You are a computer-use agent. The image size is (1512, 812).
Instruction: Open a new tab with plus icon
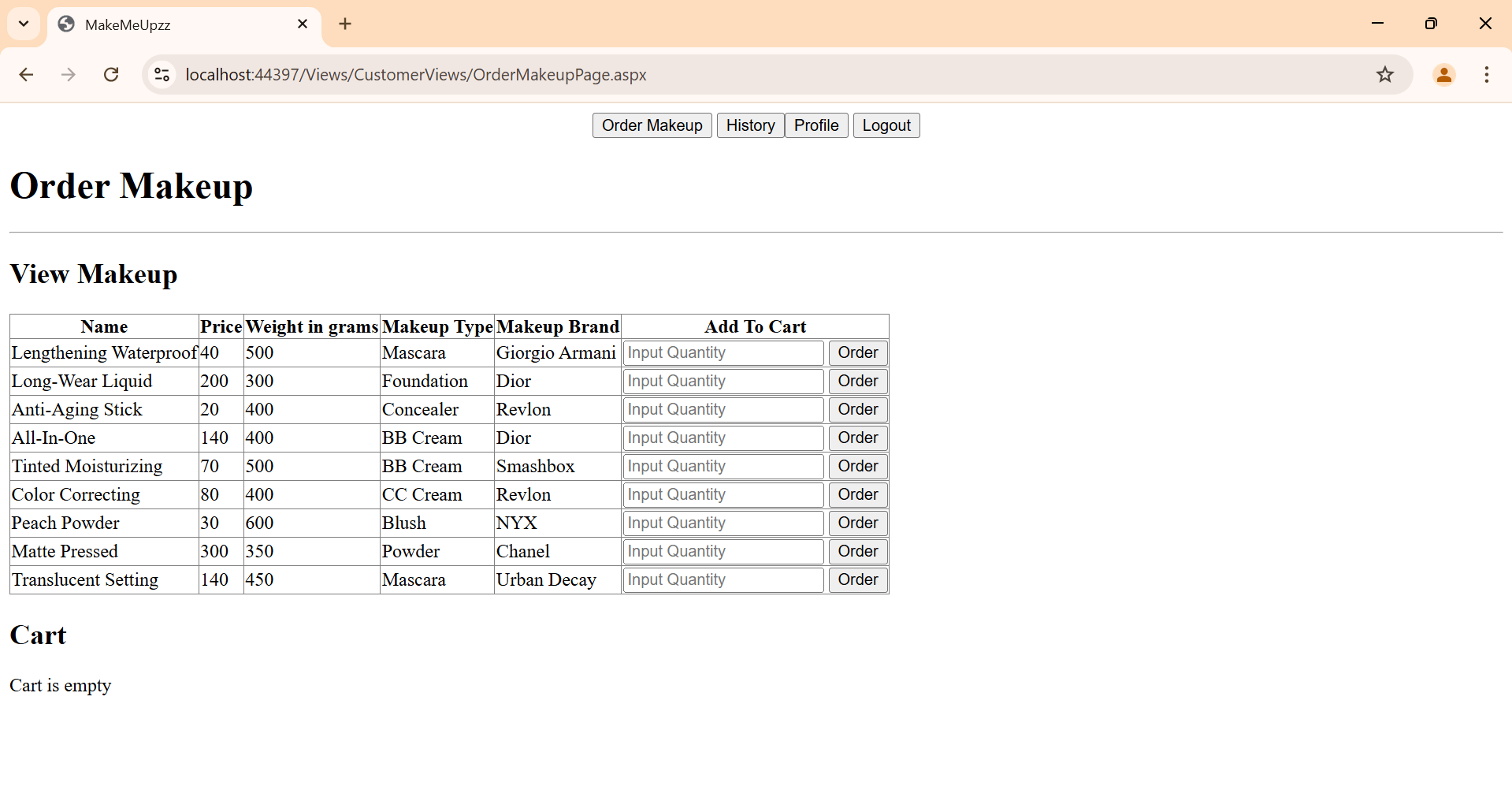coord(345,24)
